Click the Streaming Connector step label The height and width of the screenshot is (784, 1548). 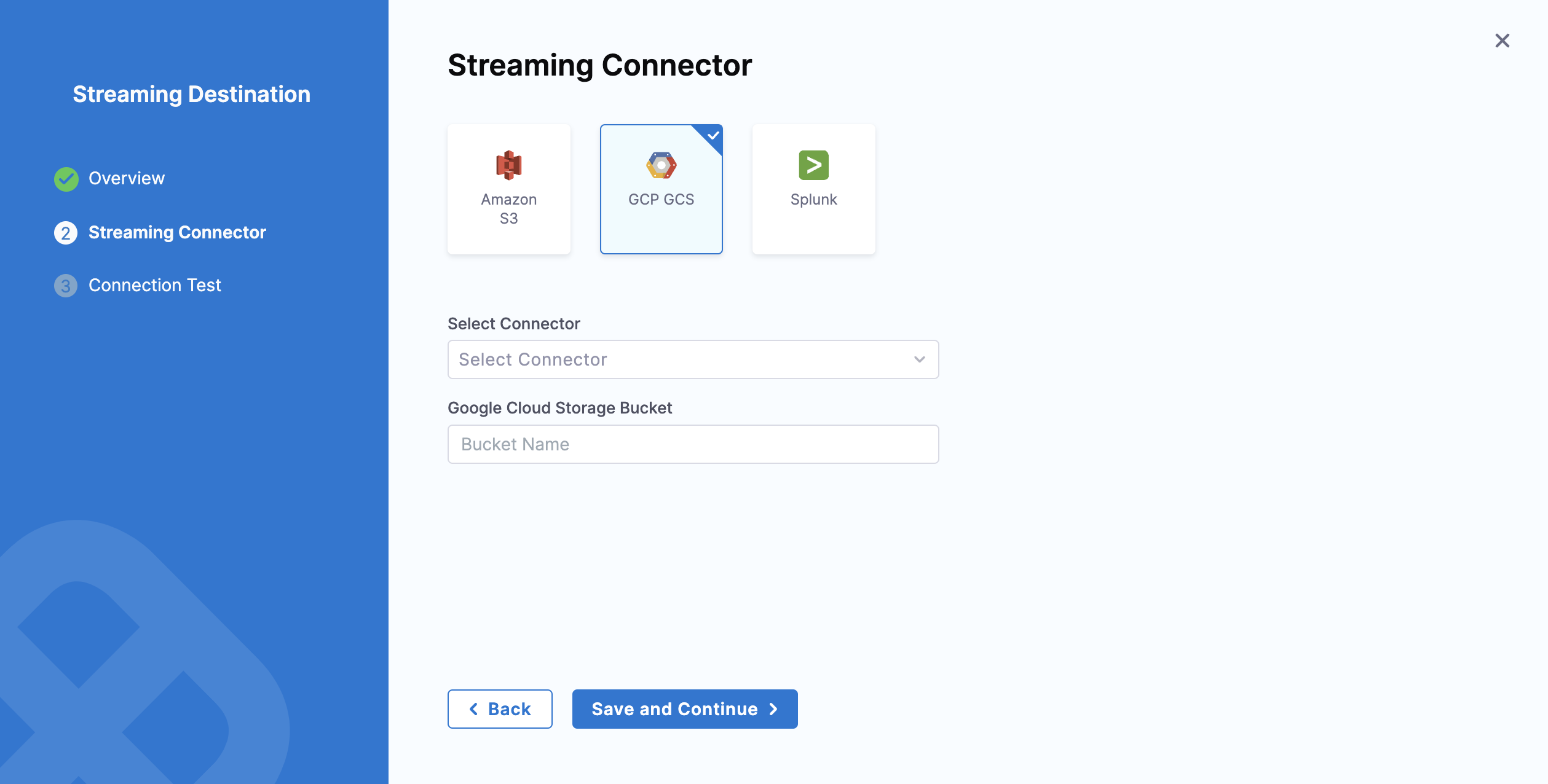[177, 233]
